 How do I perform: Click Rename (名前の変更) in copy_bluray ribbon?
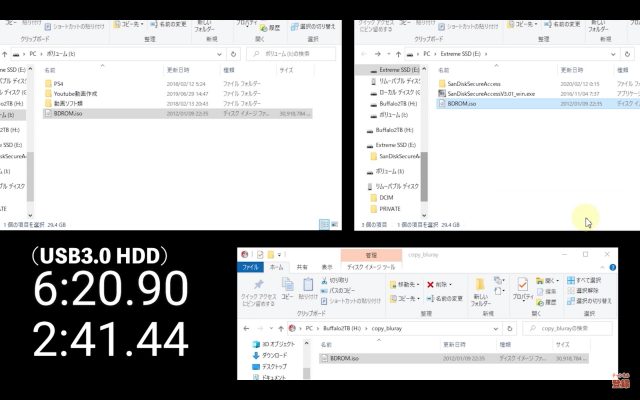444,298
